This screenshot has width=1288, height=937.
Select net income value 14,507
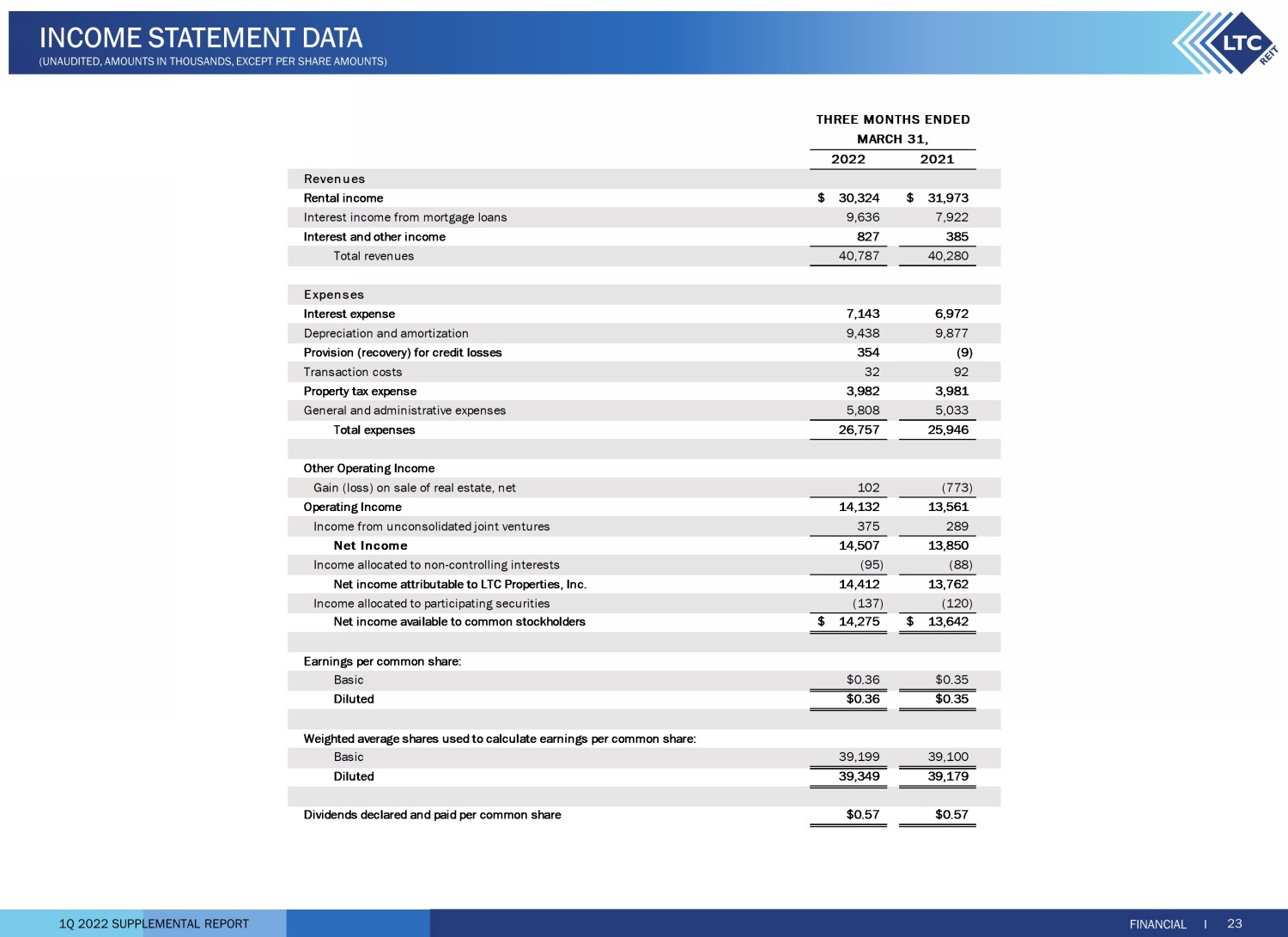pos(859,546)
